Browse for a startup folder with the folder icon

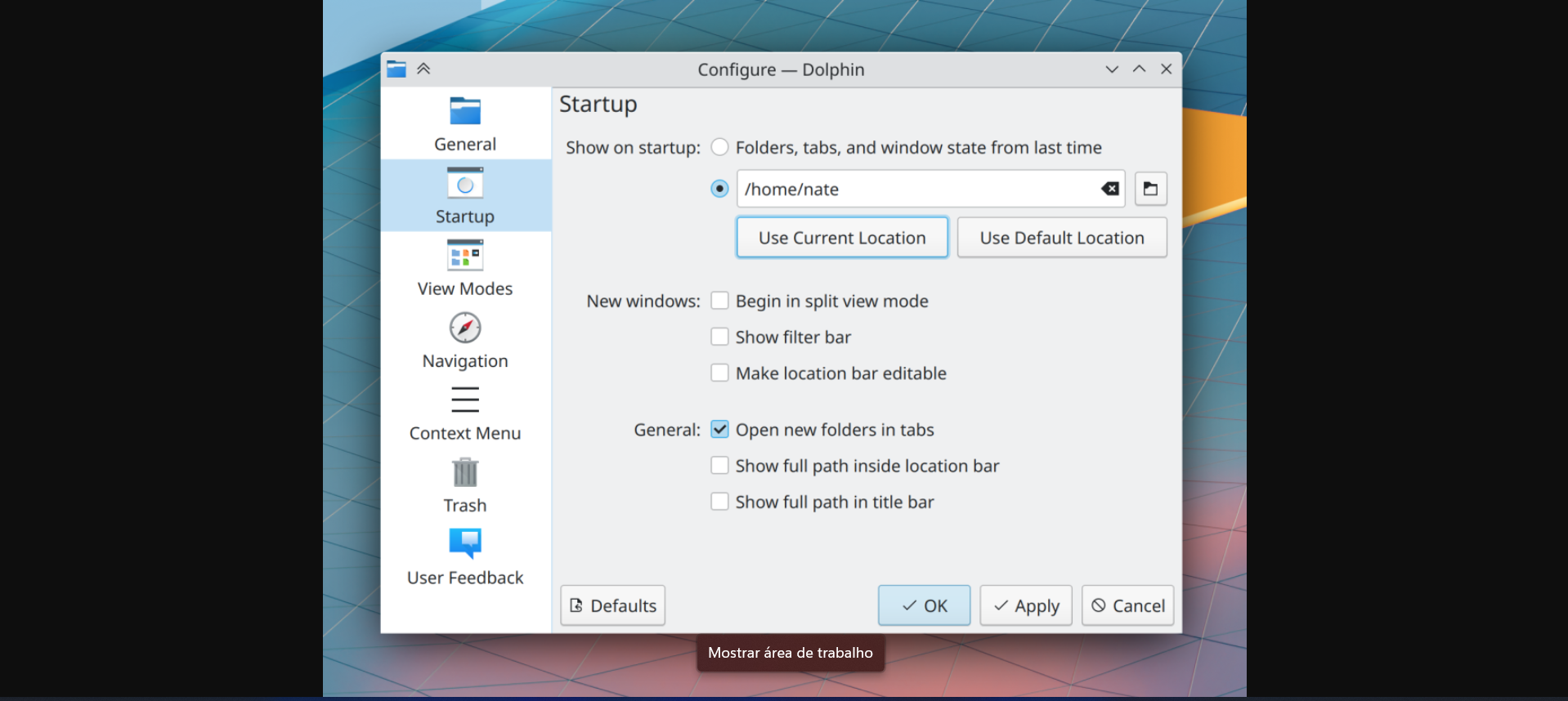pos(1150,189)
